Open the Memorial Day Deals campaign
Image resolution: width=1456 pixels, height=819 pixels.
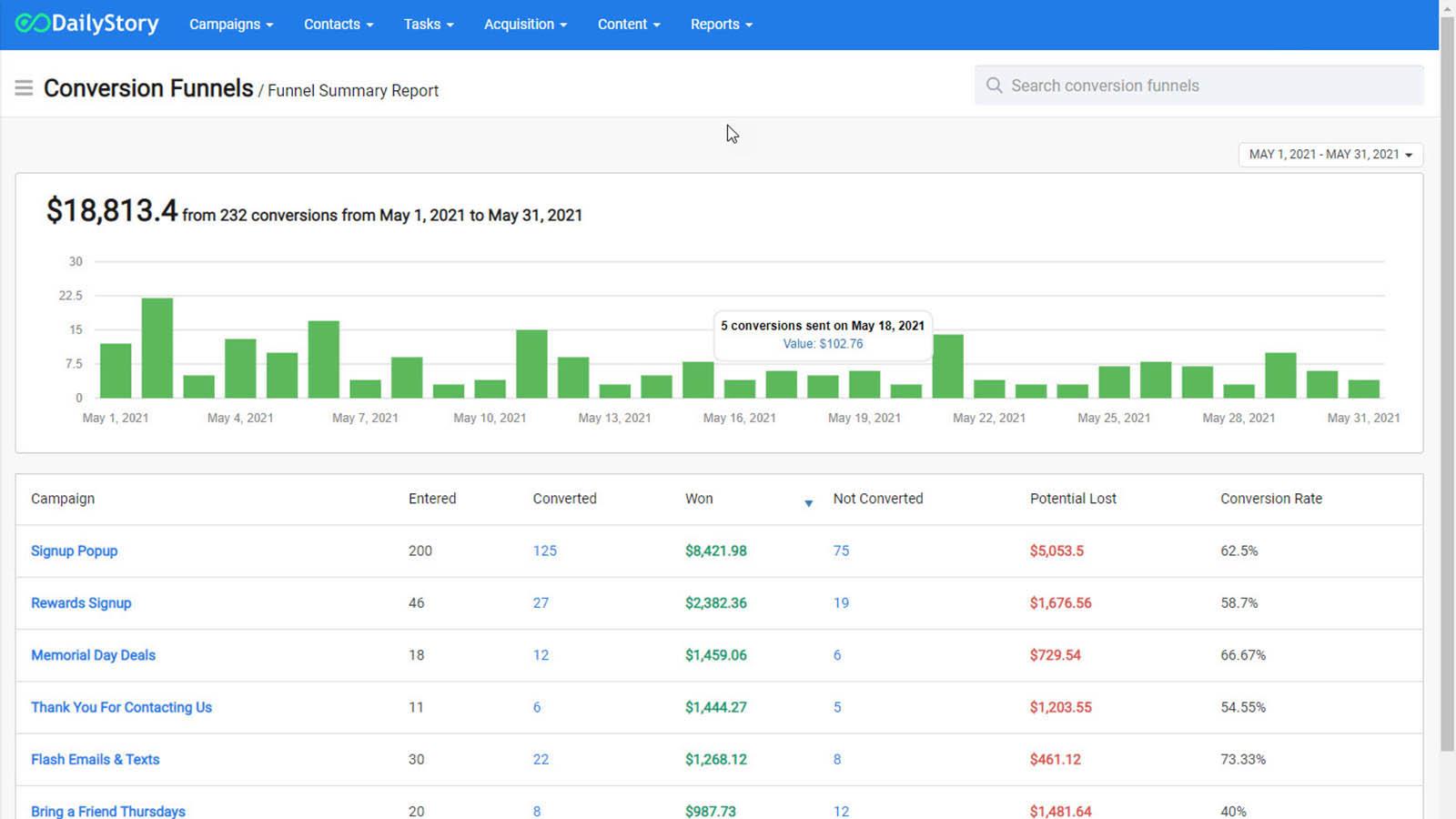point(93,654)
